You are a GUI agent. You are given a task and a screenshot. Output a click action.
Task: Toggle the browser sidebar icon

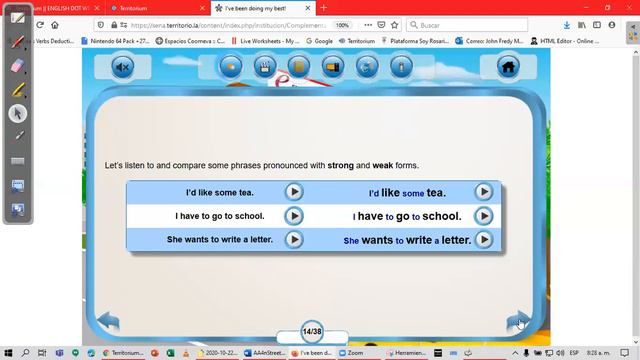(597, 25)
